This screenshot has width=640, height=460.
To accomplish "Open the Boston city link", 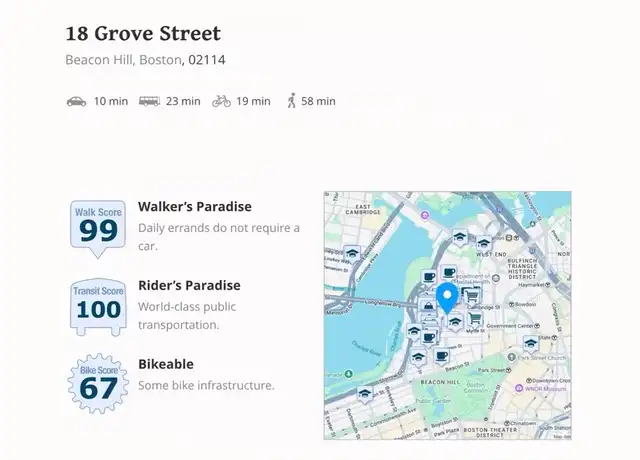I will click(160, 60).
